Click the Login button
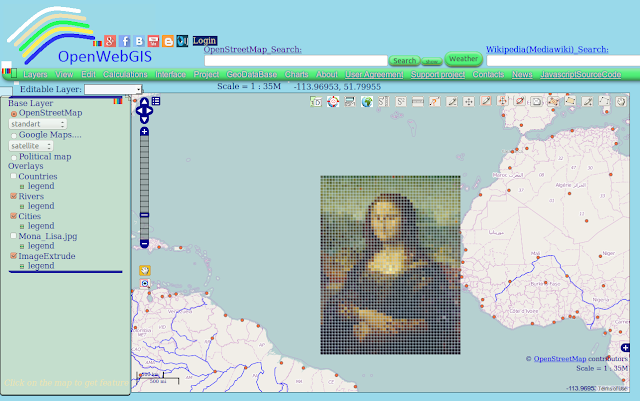This screenshot has height=401, width=640. coord(205,41)
